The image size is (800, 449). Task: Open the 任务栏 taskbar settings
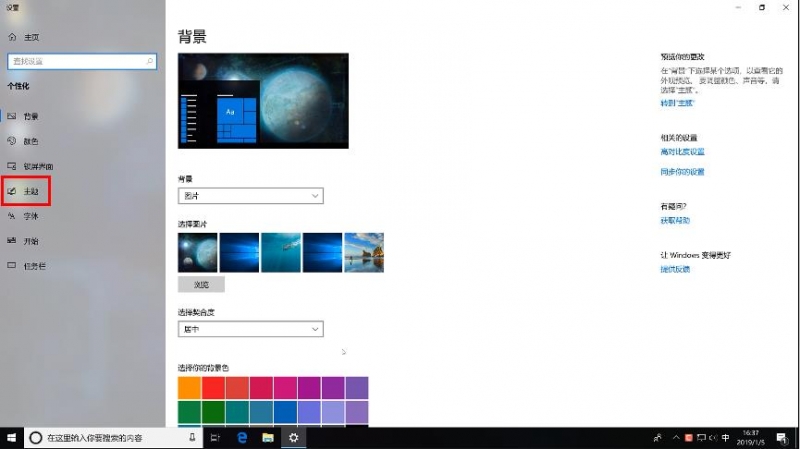tap(27, 266)
